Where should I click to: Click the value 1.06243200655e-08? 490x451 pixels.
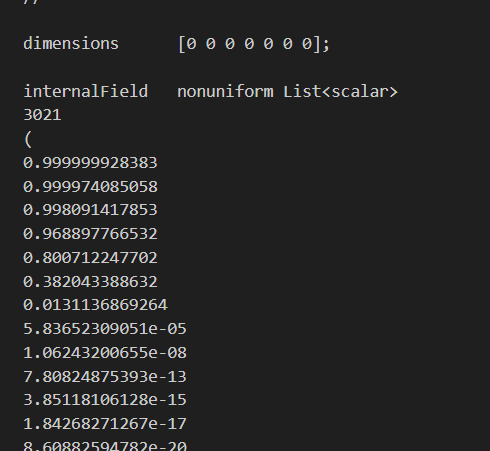pyautogui.click(x=105, y=353)
